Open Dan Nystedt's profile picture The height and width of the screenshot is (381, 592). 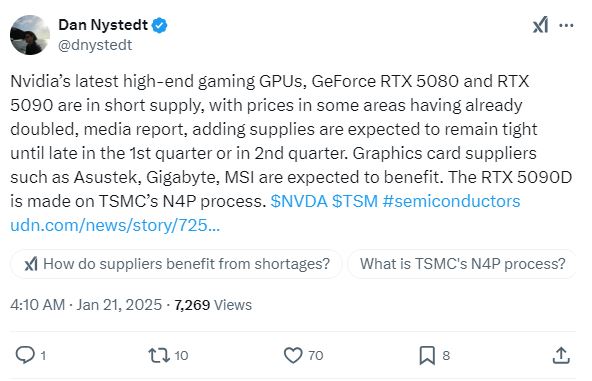tap(30, 35)
